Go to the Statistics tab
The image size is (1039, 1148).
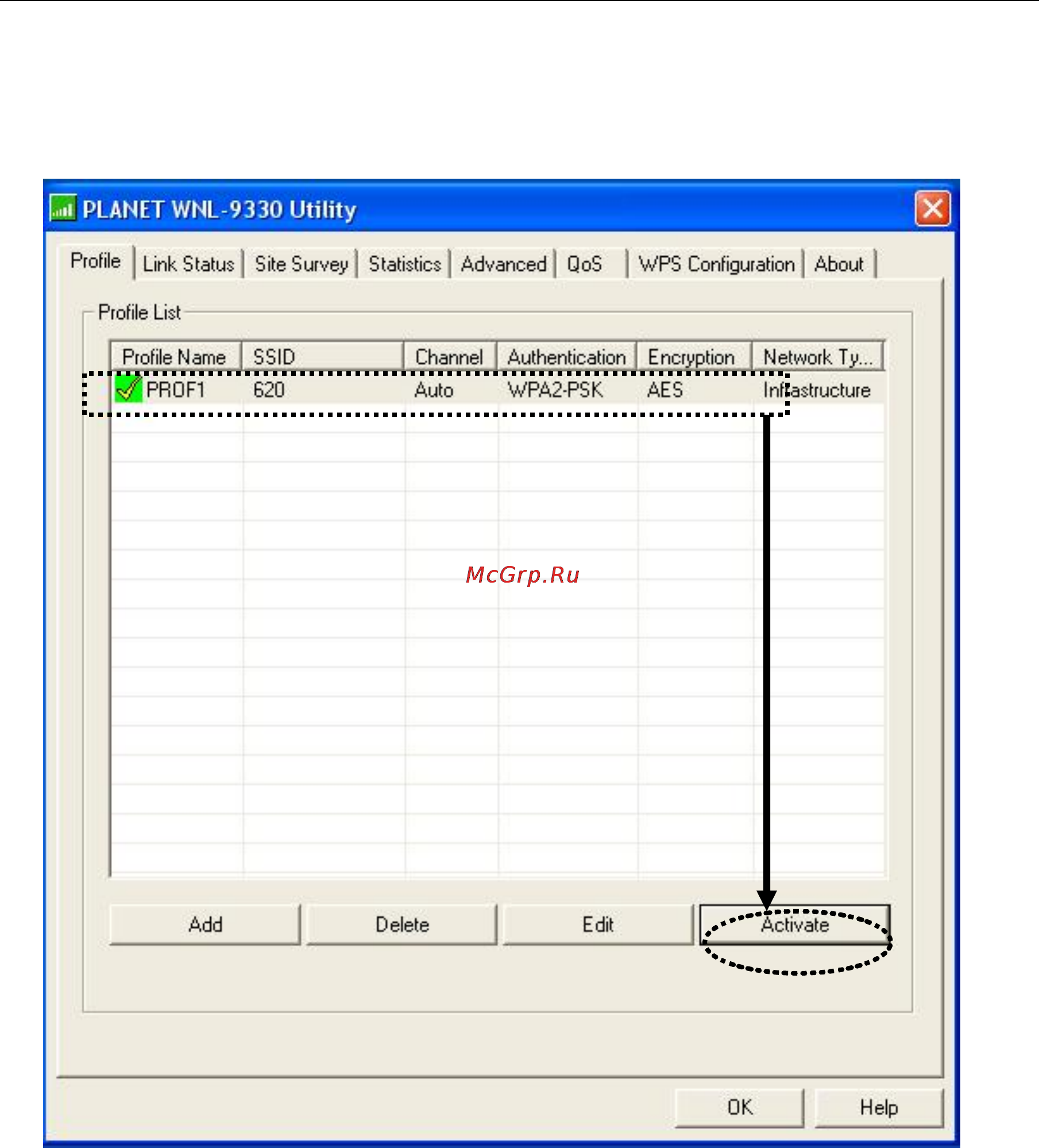click(404, 264)
